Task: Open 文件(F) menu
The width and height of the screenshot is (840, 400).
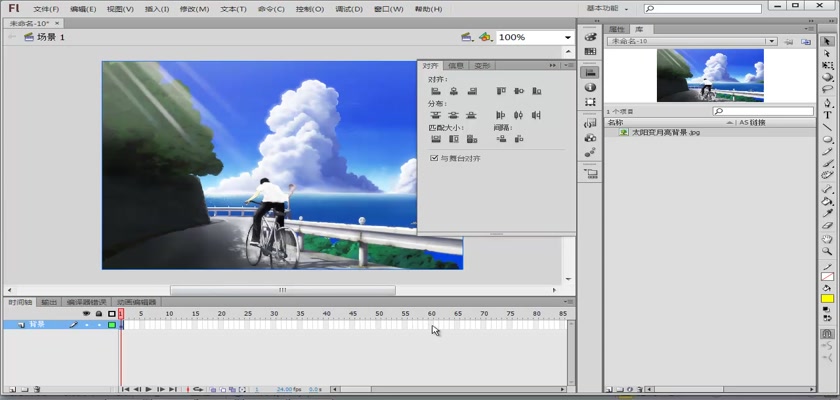Action: (46, 9)
